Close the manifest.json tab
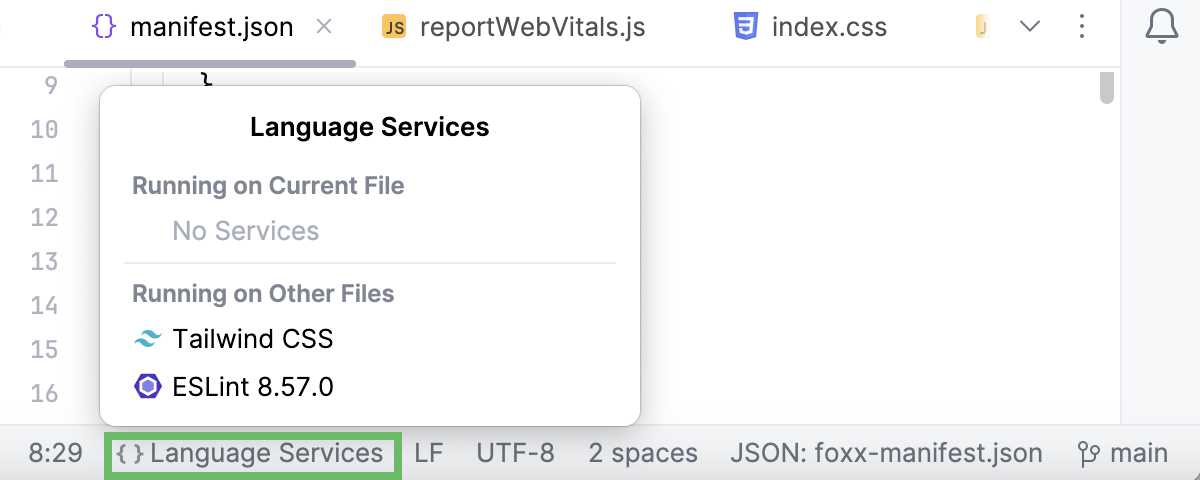Screen dimensions: 1200x480 [x=324, y=27]
